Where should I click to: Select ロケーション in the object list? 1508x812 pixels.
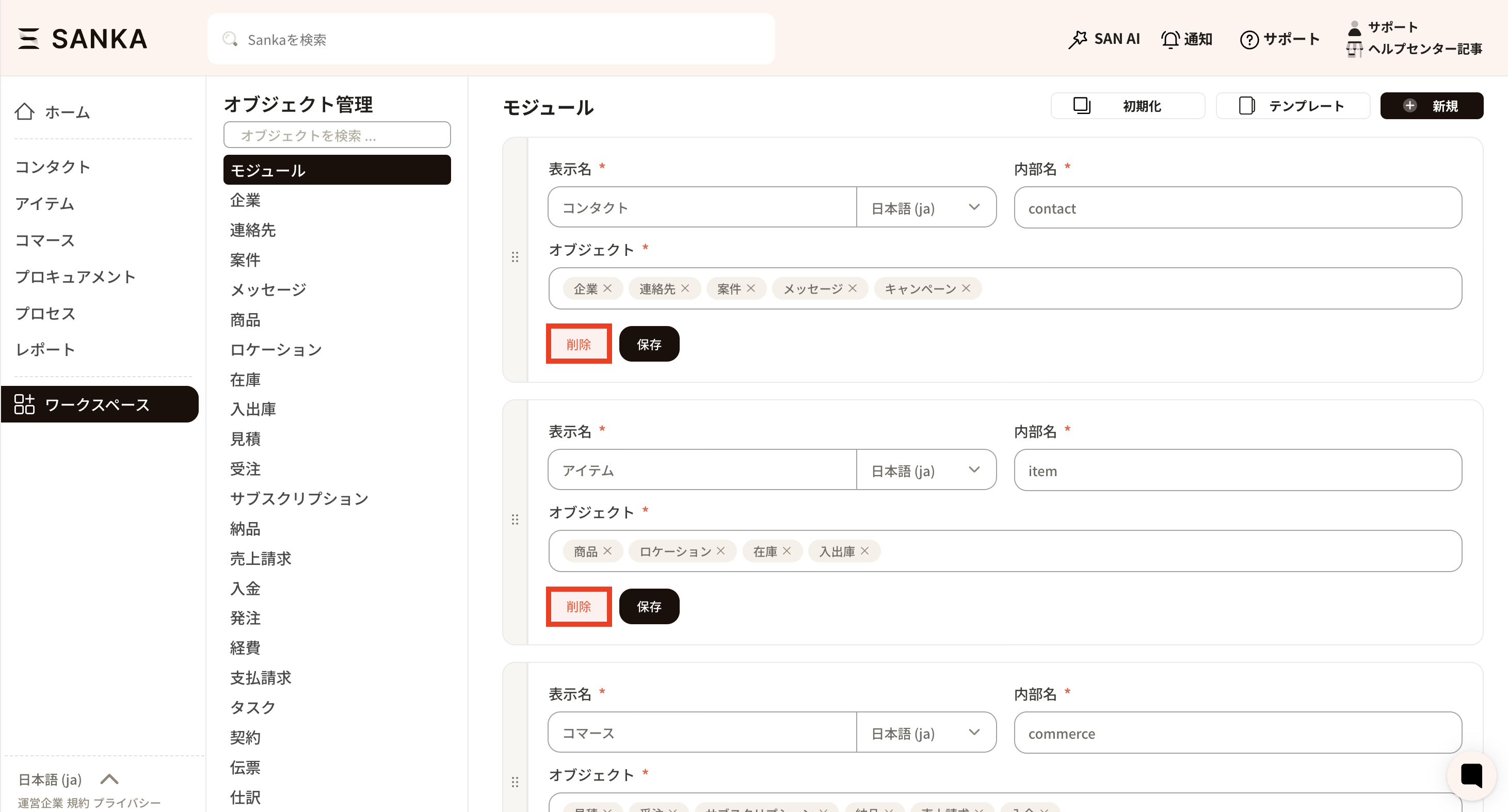point(276,349)
